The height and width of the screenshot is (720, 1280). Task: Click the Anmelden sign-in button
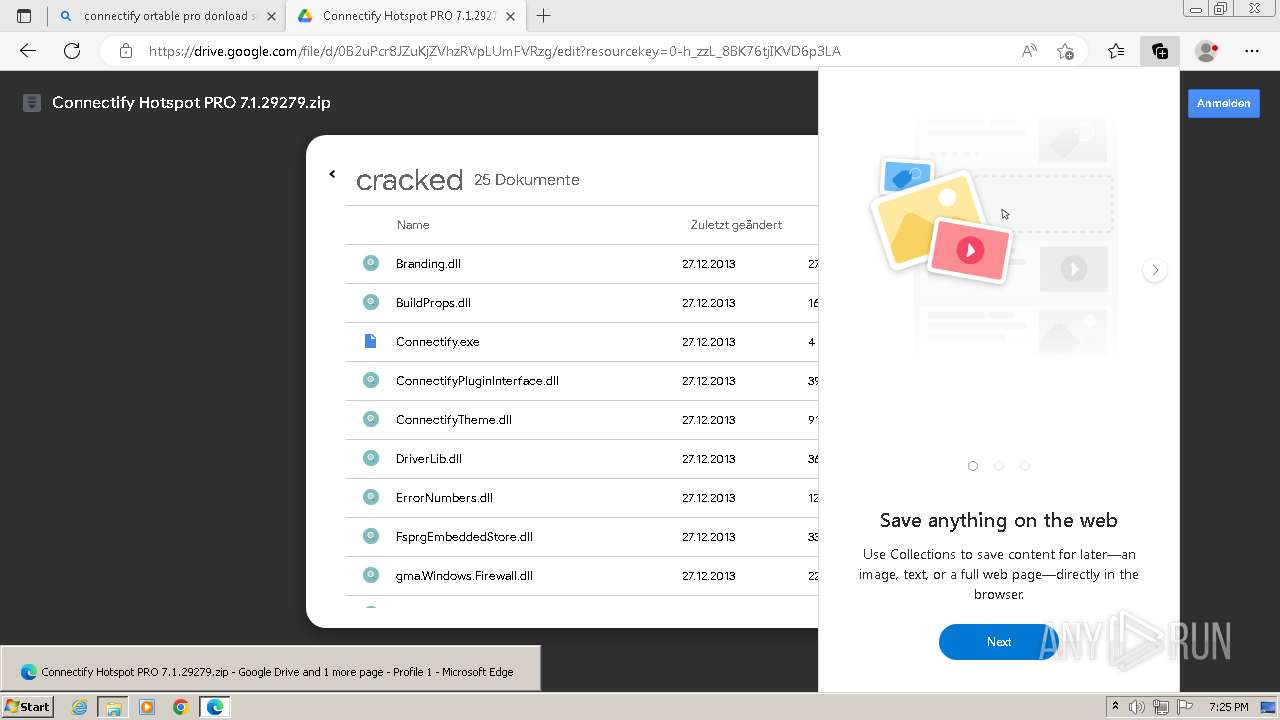click(1224, 103)
